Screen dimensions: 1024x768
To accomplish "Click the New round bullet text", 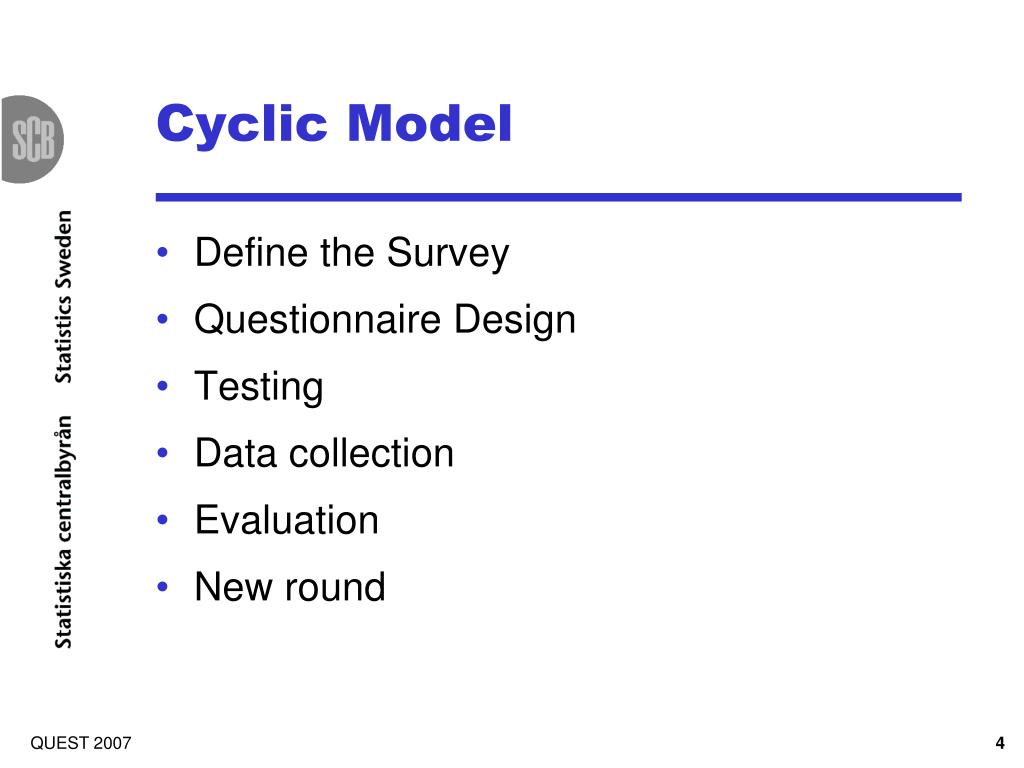I will point(290,586).
